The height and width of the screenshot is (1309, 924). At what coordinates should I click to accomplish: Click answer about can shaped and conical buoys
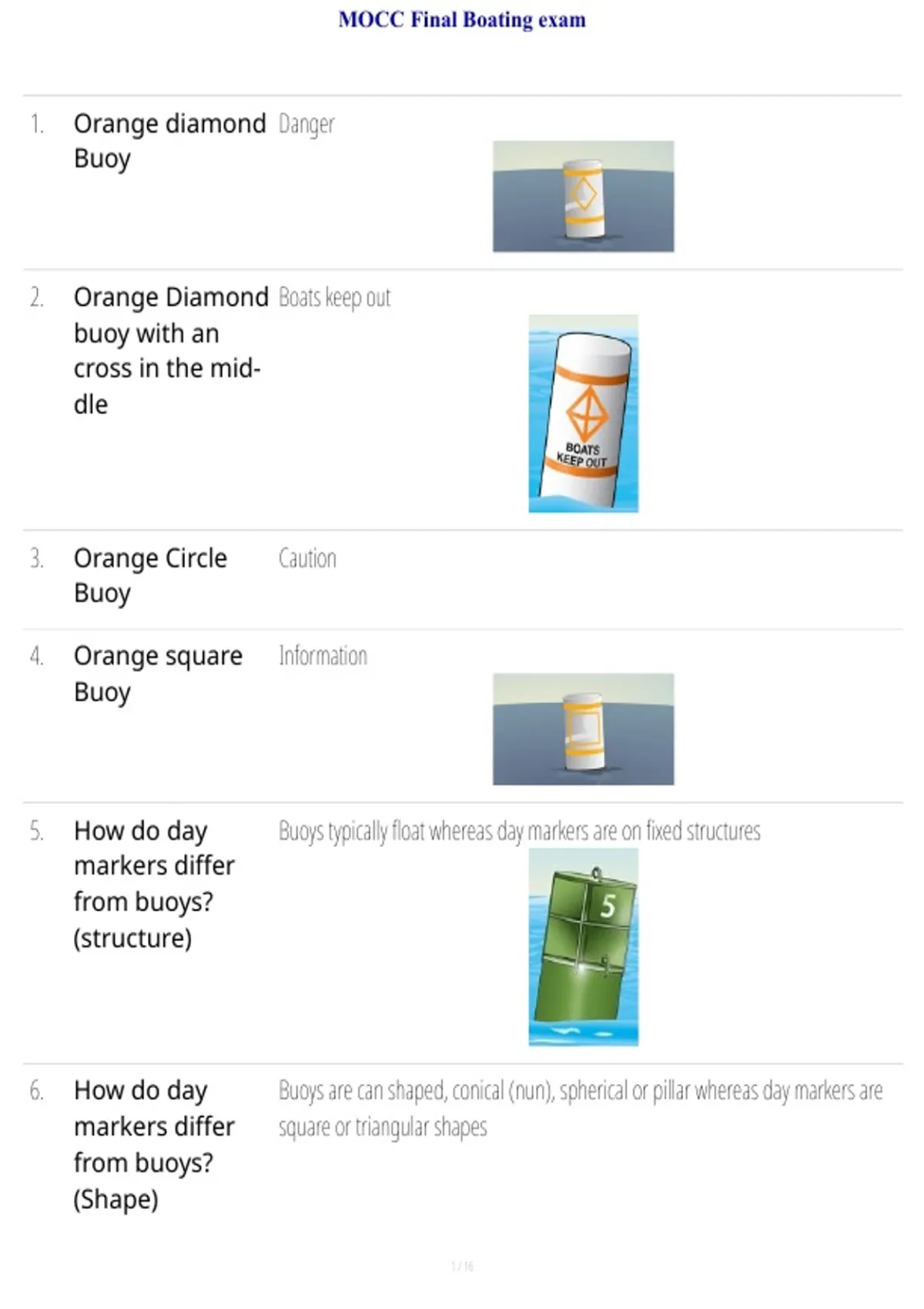[581, 1109]
